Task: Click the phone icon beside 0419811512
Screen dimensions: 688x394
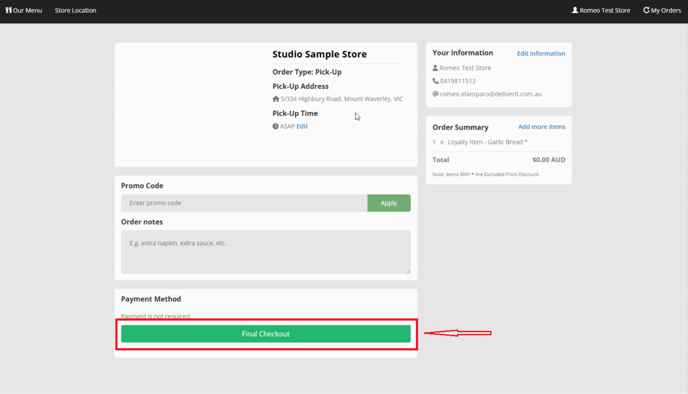Action: 435,81
